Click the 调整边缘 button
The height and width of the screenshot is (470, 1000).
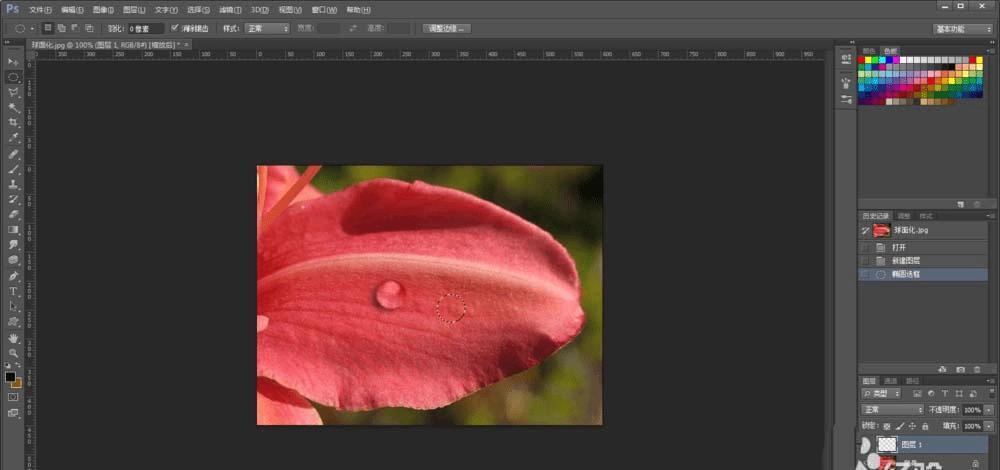pyautogui.click(x=446, y=28)
